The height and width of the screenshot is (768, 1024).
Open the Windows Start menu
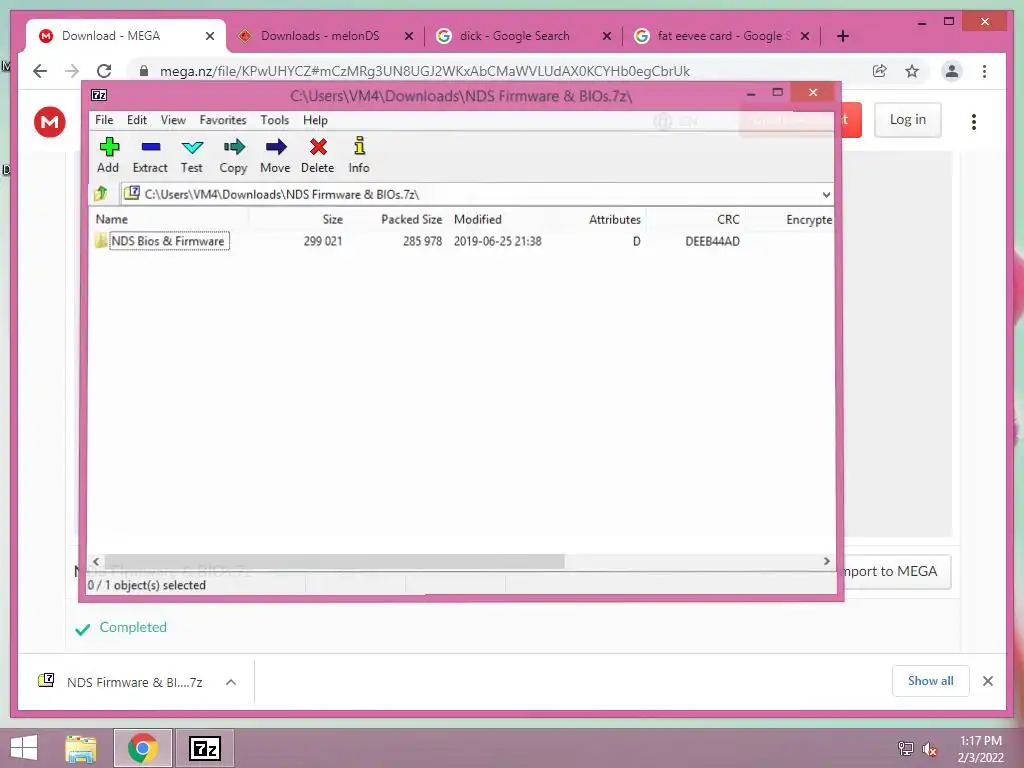tap(24, 748)
